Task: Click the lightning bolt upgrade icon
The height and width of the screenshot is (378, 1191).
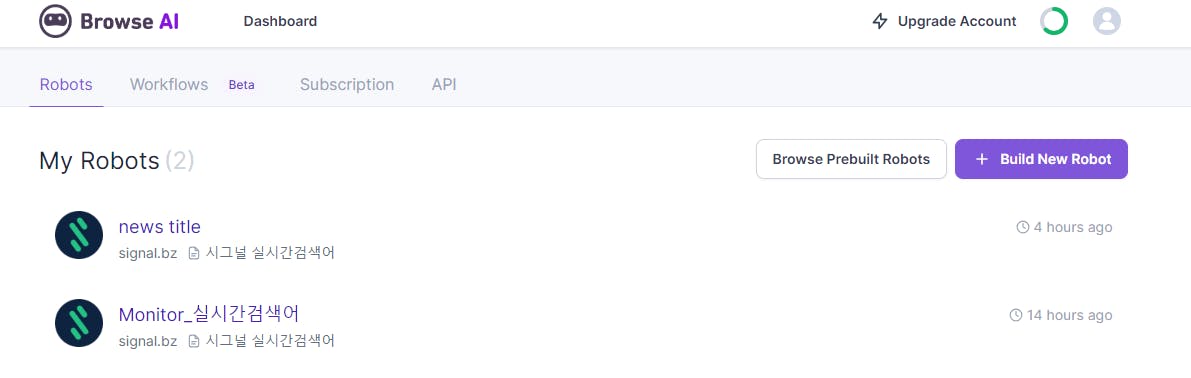Action: click(880, 21)
